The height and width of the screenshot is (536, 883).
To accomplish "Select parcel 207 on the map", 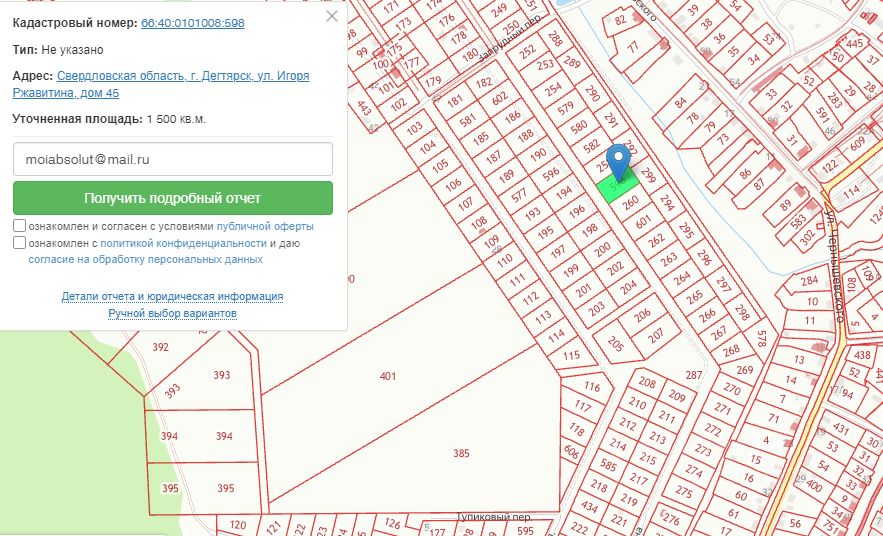I will click(655, 336).
